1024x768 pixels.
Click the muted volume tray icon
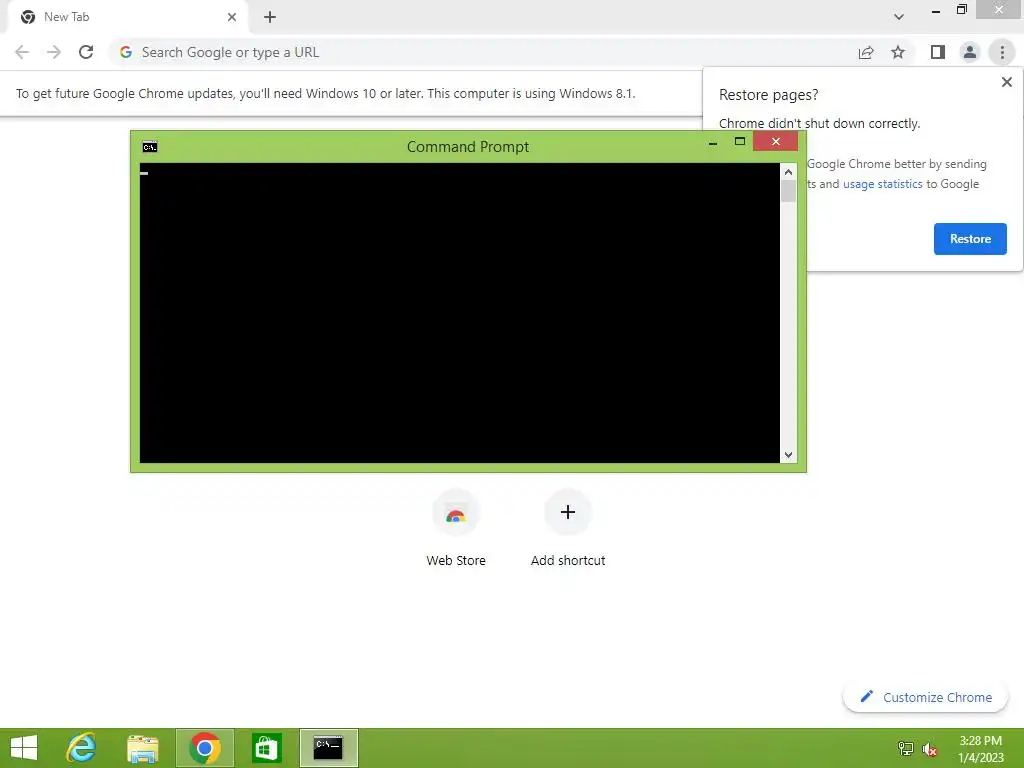[x=929, y=748]
